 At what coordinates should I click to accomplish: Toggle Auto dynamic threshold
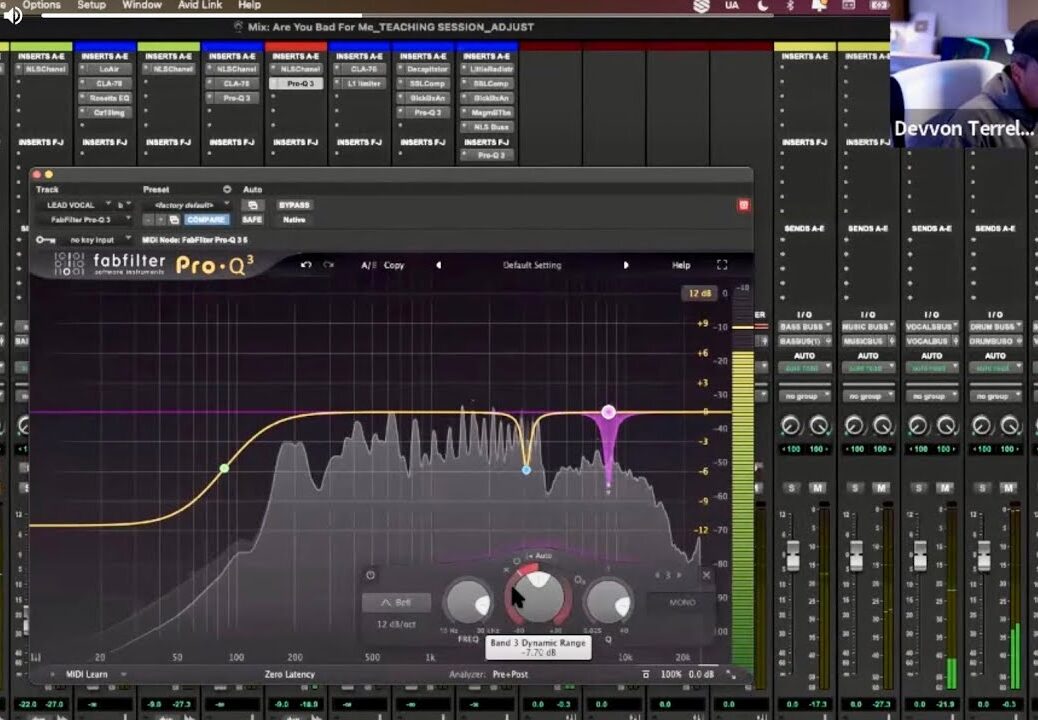pos(540,556)
